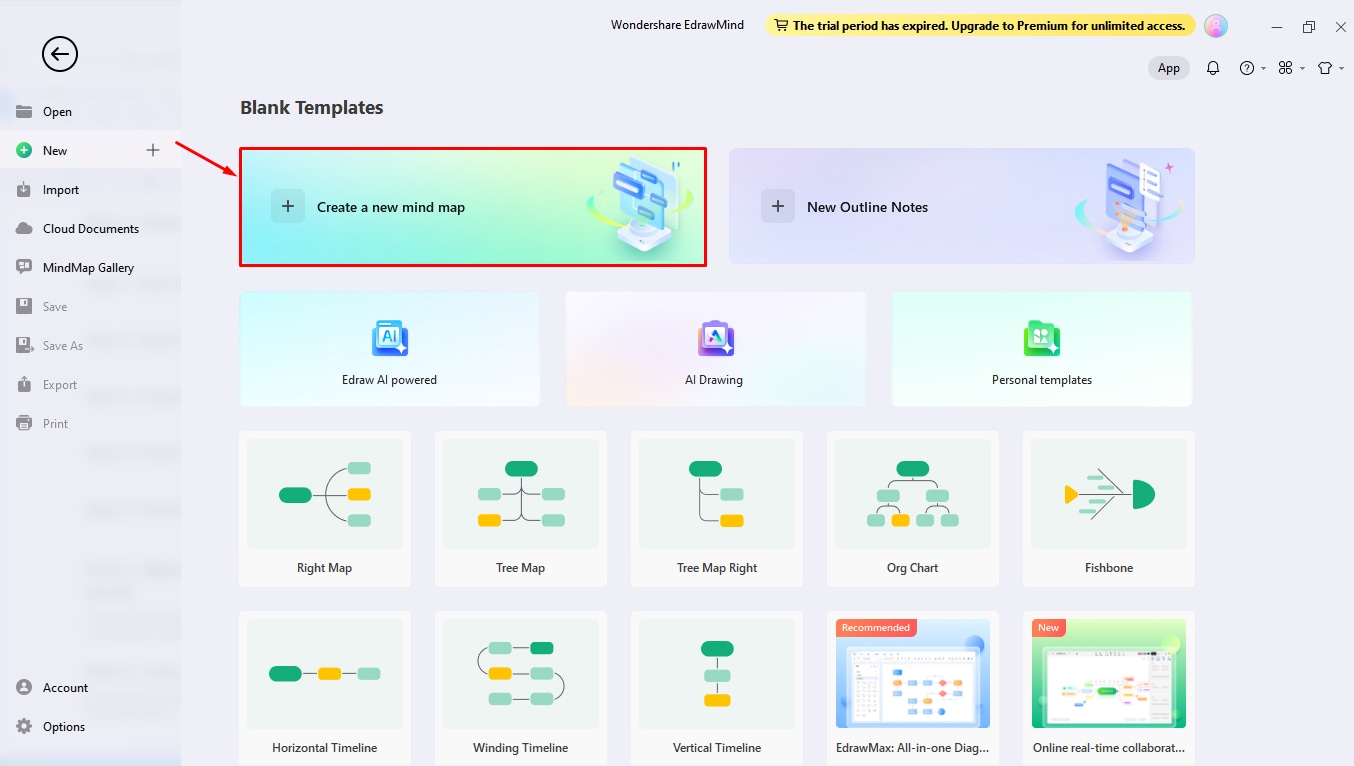Choose the Right Map template
This screenshot has height=766, width=1354.
[x=325, y=509]
